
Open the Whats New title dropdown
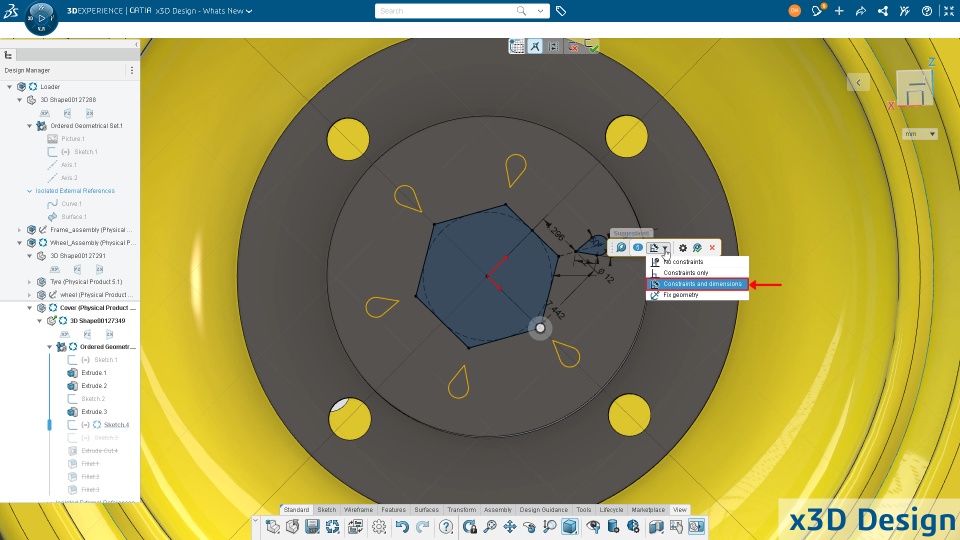pos(249,11)
